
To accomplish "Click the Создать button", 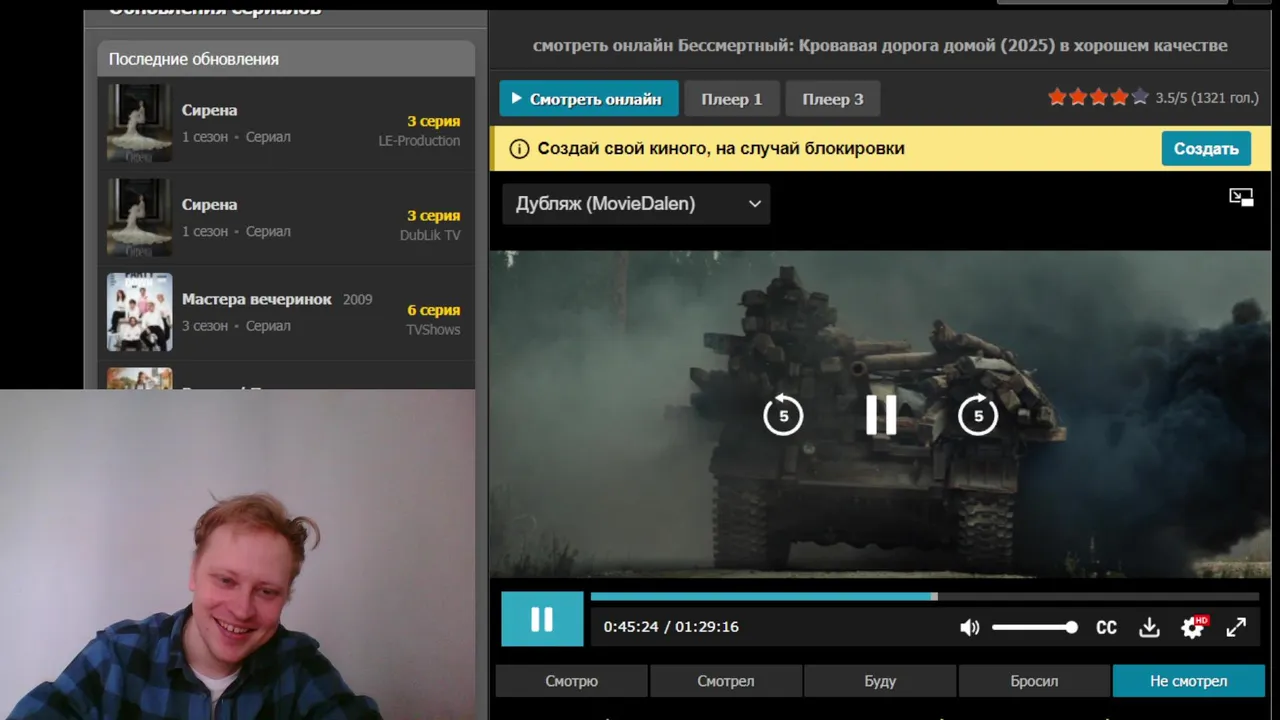I will (1206, 148).
